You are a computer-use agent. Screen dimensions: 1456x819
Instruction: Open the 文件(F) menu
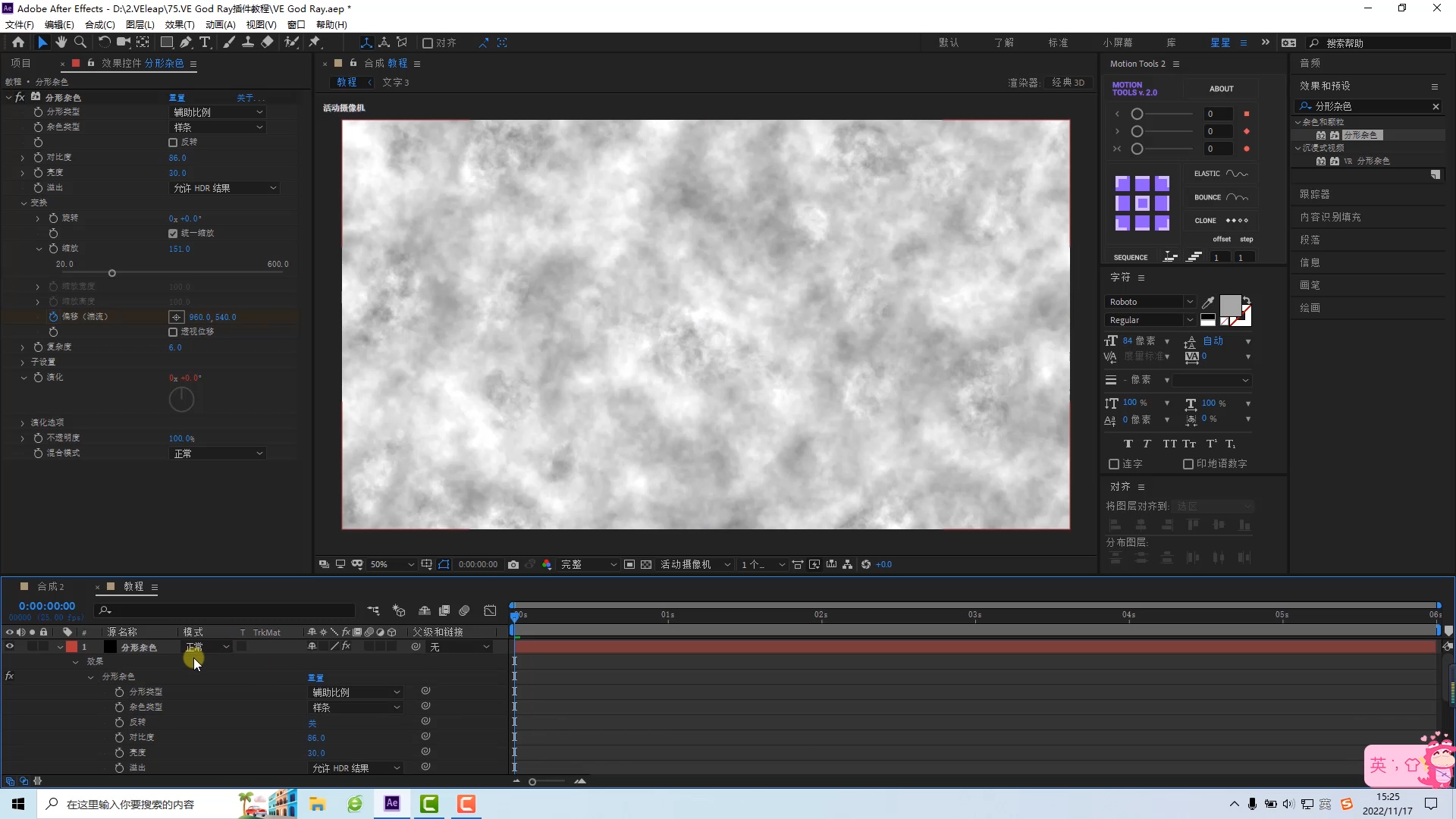(x=20, y=24)
